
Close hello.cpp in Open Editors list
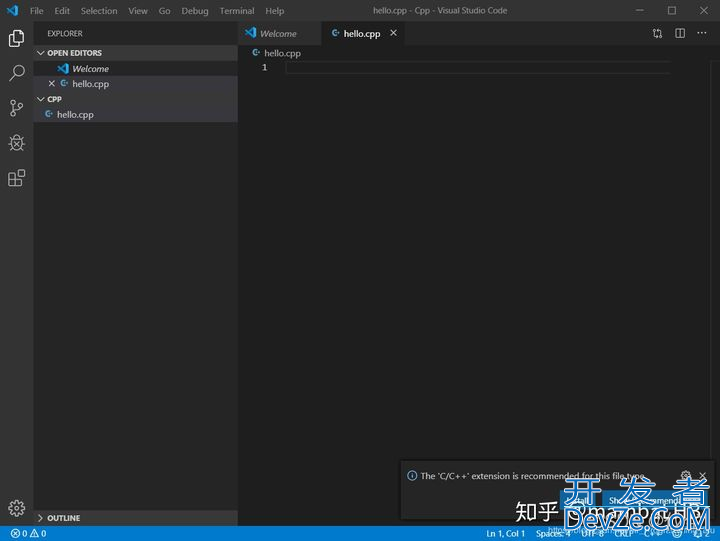coord(51,84)
